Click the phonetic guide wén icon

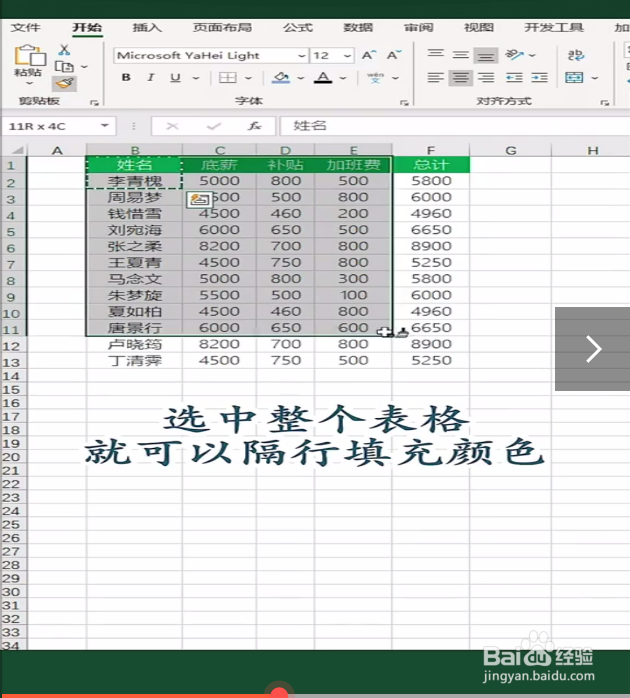point(375,78)
